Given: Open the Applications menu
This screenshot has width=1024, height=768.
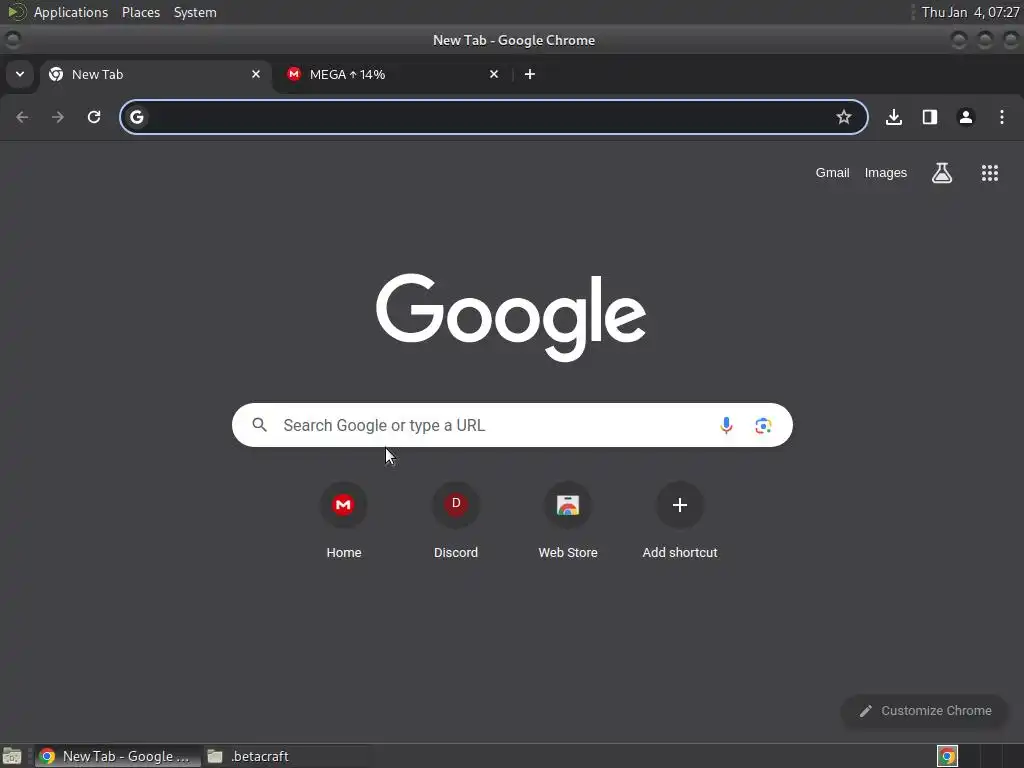Looking at the screenshot, I should tap(71, 12).
